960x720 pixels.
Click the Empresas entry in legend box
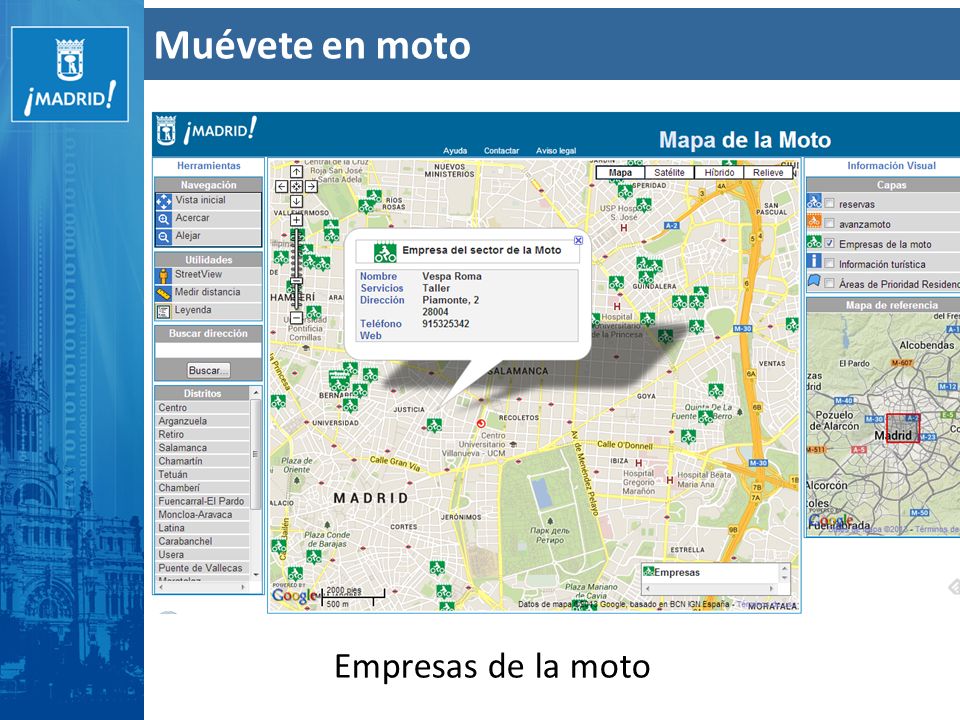click(x=672, y=572)
